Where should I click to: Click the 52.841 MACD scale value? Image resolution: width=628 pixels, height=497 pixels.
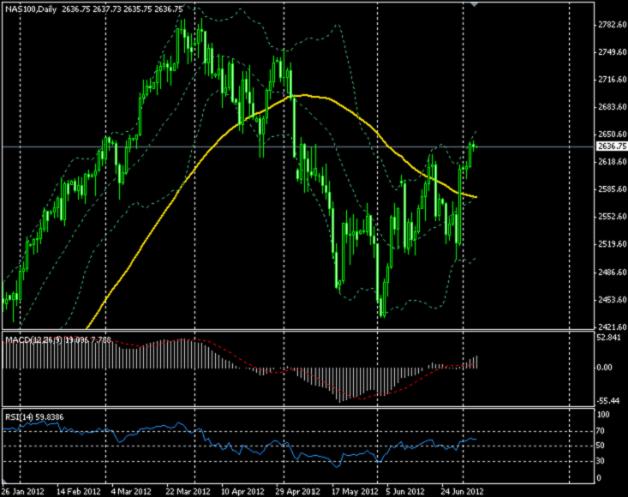tap(609, 338)
